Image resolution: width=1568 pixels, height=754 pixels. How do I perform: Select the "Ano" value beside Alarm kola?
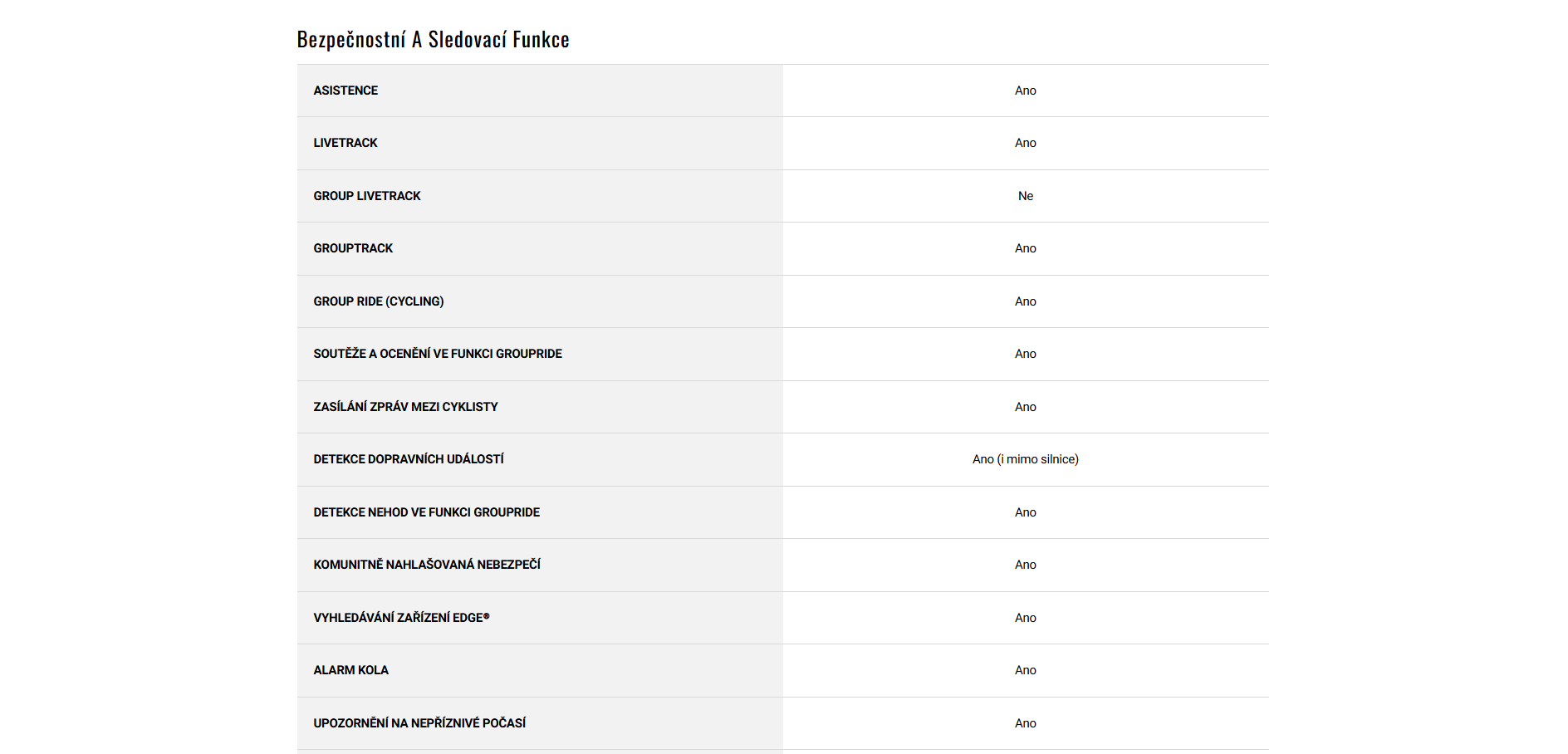click(1026, 670)
